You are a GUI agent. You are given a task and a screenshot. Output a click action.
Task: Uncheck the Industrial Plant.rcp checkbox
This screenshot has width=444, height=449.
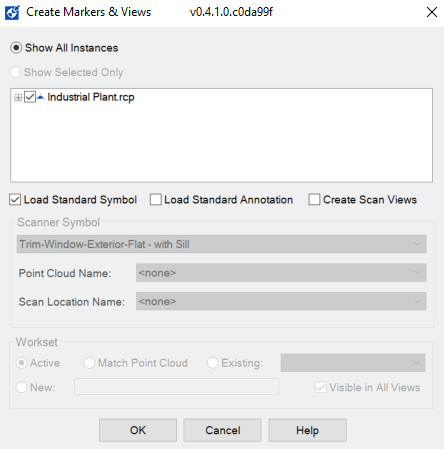[x=30, y=97]
